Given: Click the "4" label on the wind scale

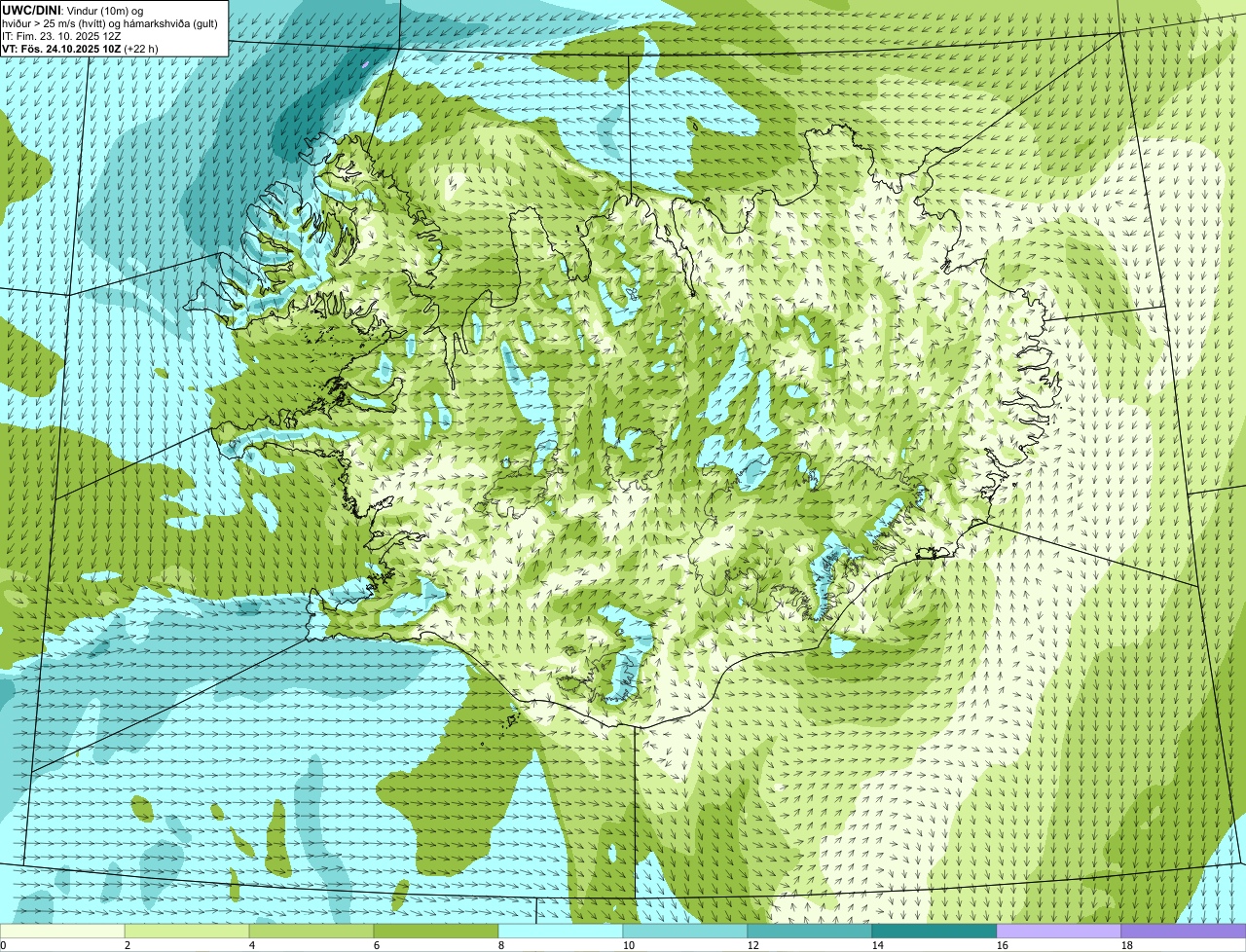Looking at the screenshot, I should [x=252, y=945].
